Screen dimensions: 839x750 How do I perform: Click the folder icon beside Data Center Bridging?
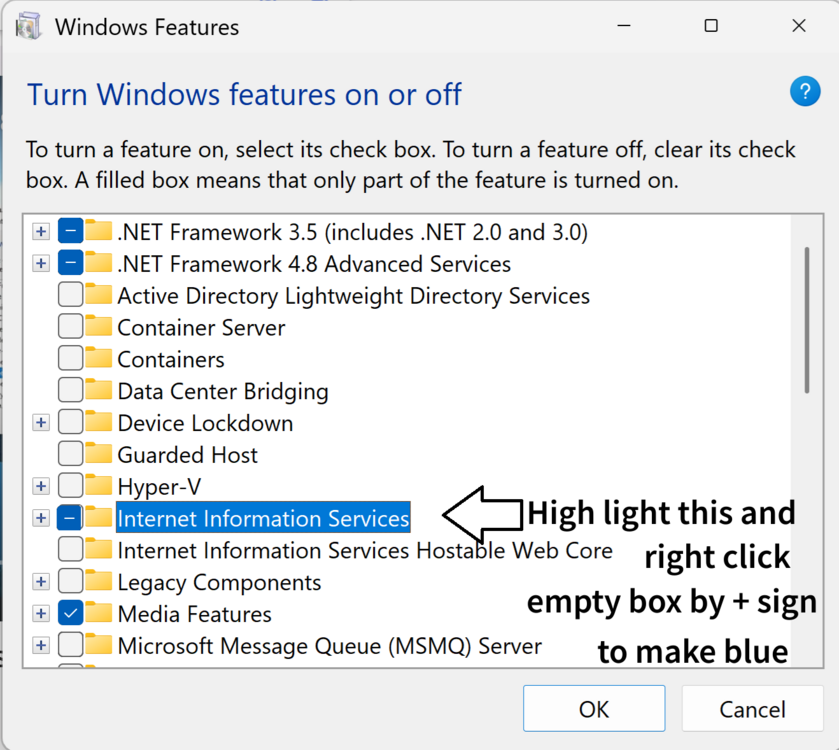pos(98,391)
